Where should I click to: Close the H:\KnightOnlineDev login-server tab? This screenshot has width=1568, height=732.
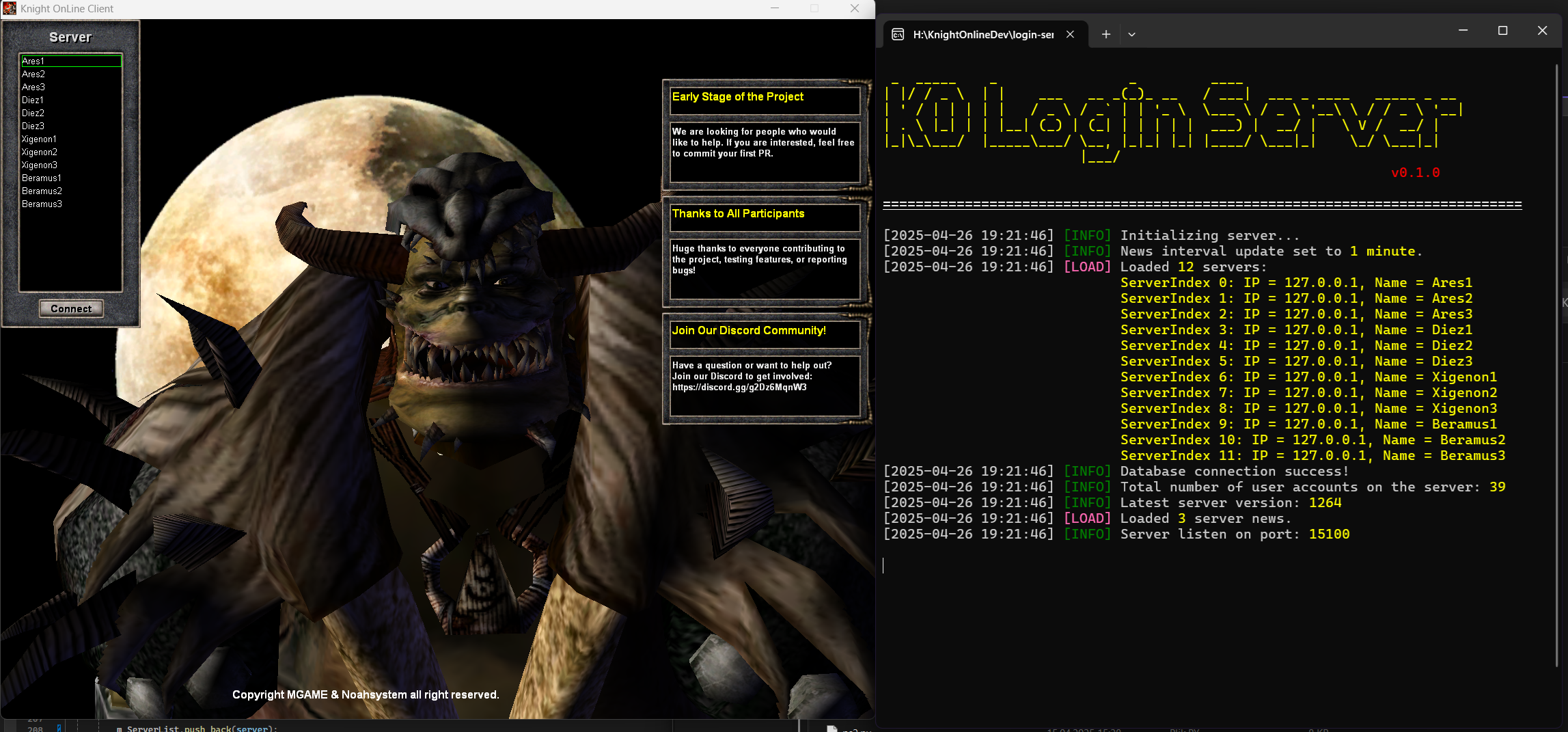click(x=1070, y=34)
